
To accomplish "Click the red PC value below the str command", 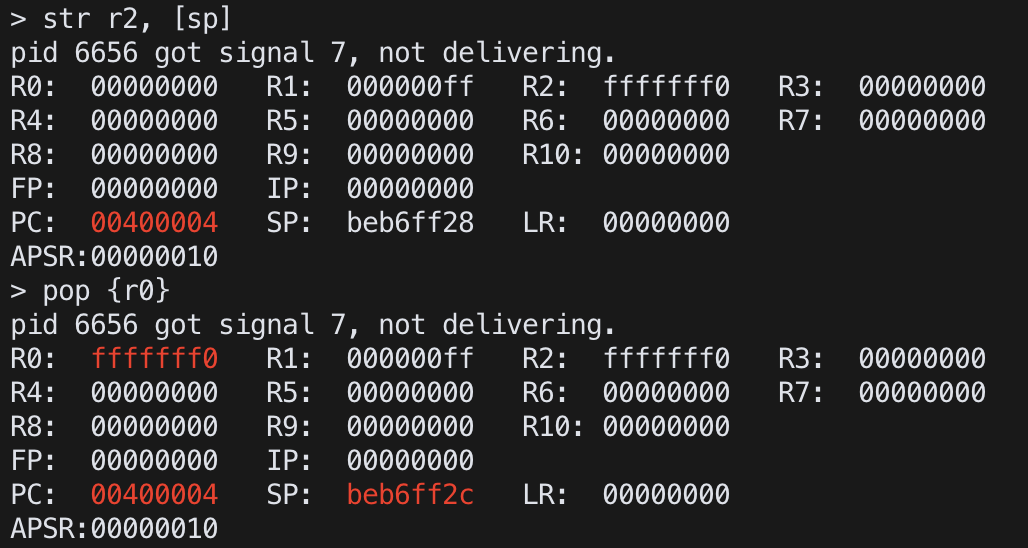I will (154, 222).
